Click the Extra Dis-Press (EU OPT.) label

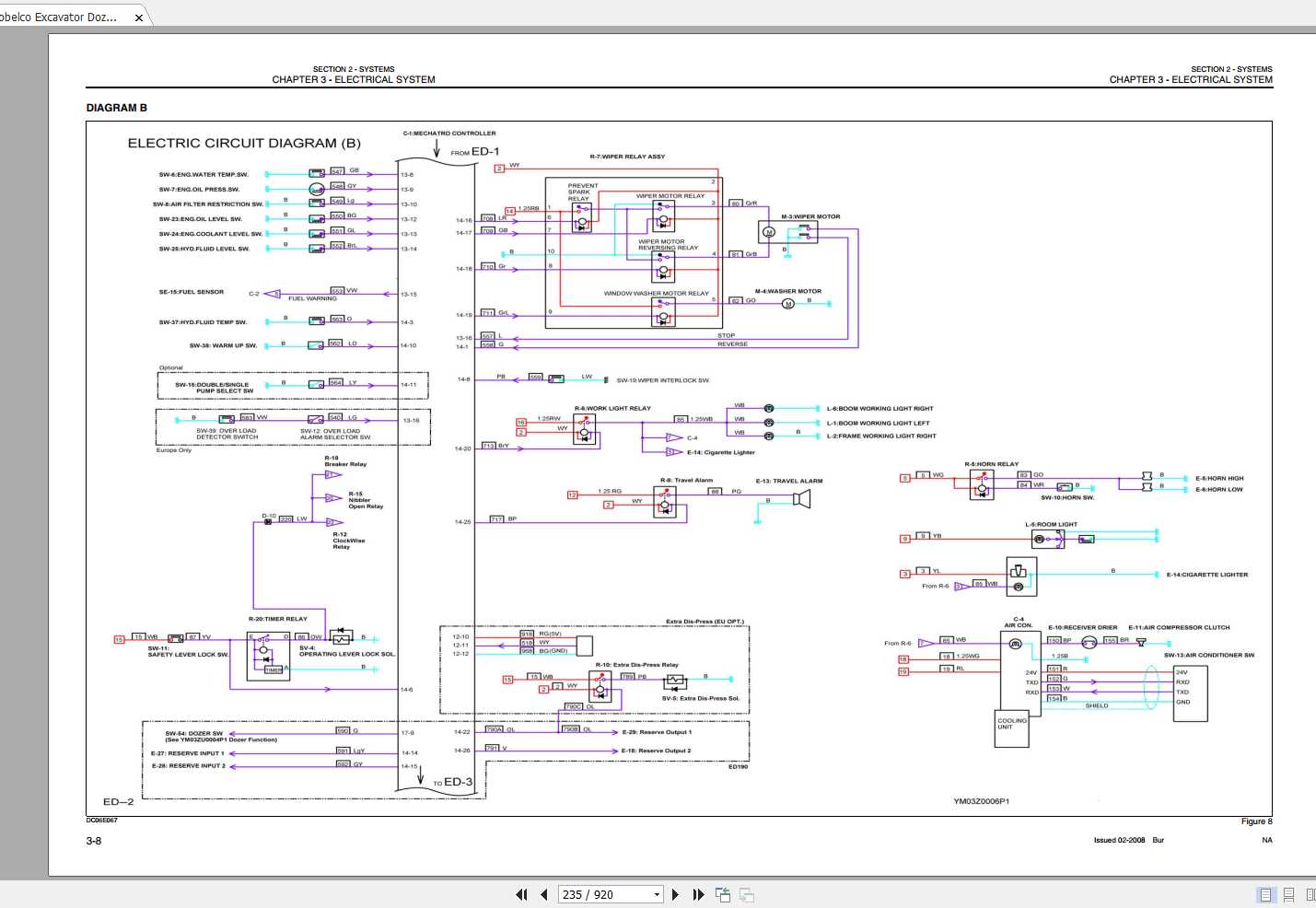[x=705, y=622]
